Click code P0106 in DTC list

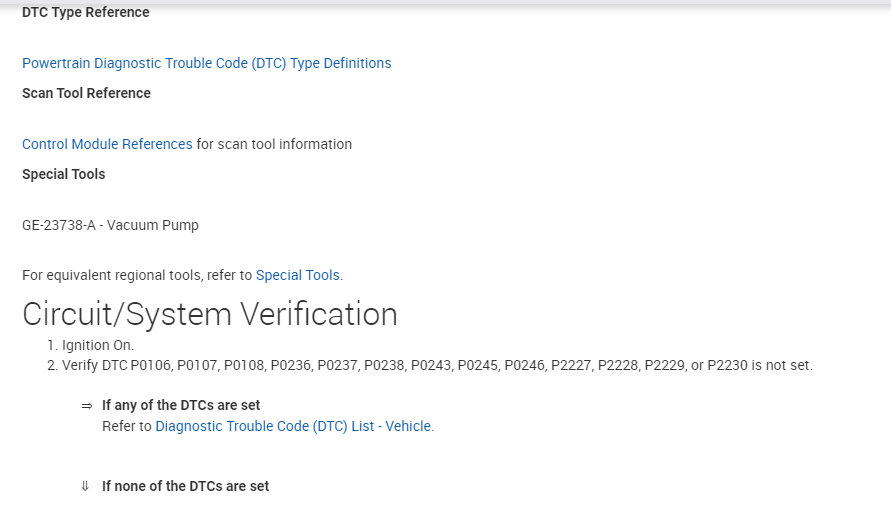click(148, 365)
